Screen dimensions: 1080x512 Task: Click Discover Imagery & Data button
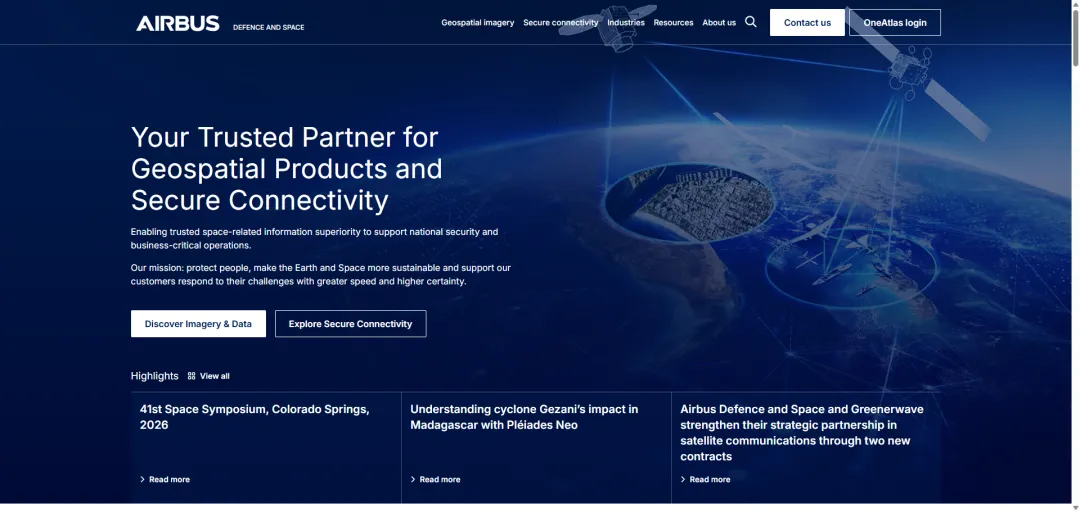pyautogui.click(x=198, y=324)
